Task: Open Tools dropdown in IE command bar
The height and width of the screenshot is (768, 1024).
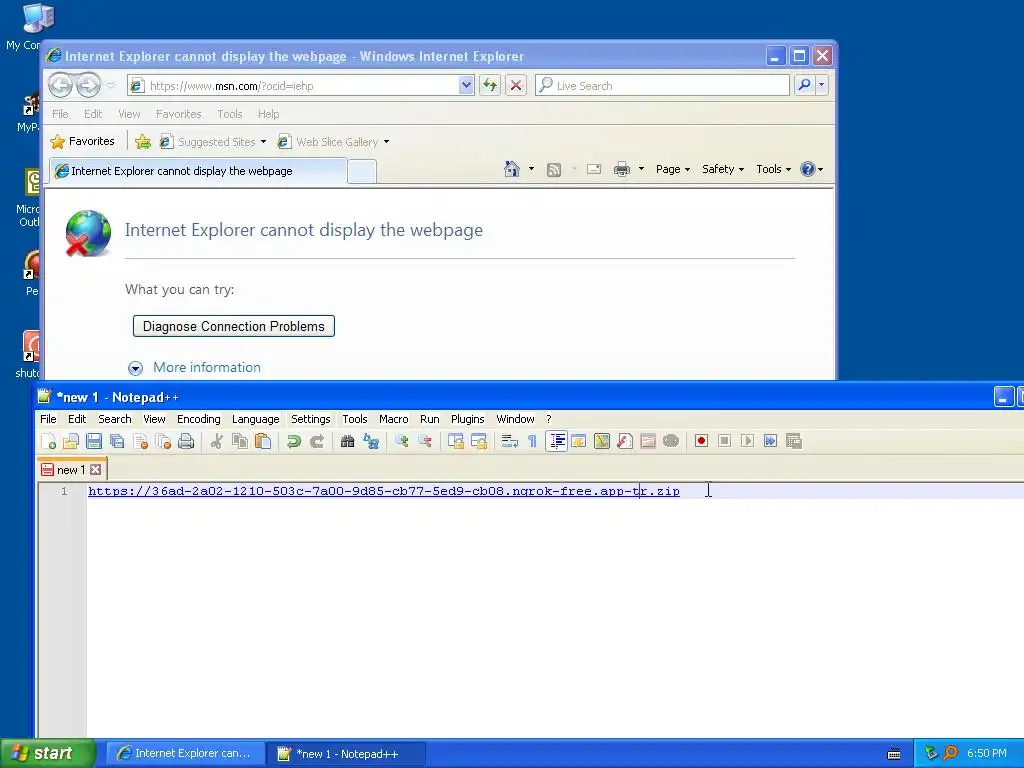Action: pyautogui.click(x=773, y=169)
